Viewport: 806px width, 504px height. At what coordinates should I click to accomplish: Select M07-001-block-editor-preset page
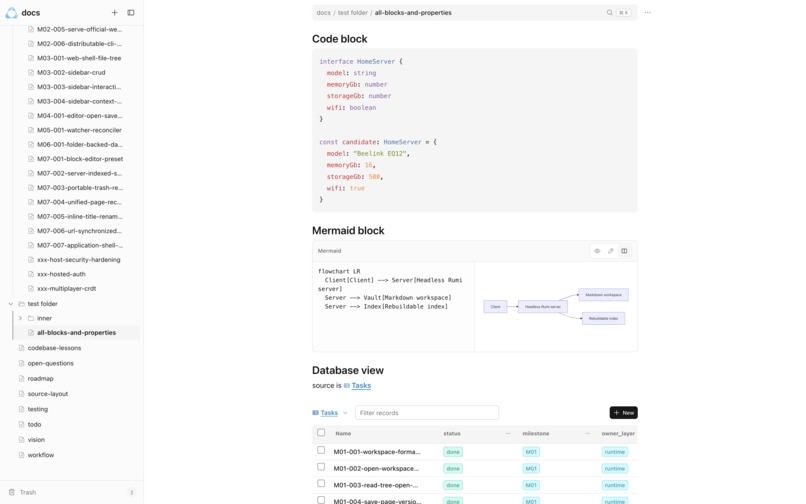point(80,159)
